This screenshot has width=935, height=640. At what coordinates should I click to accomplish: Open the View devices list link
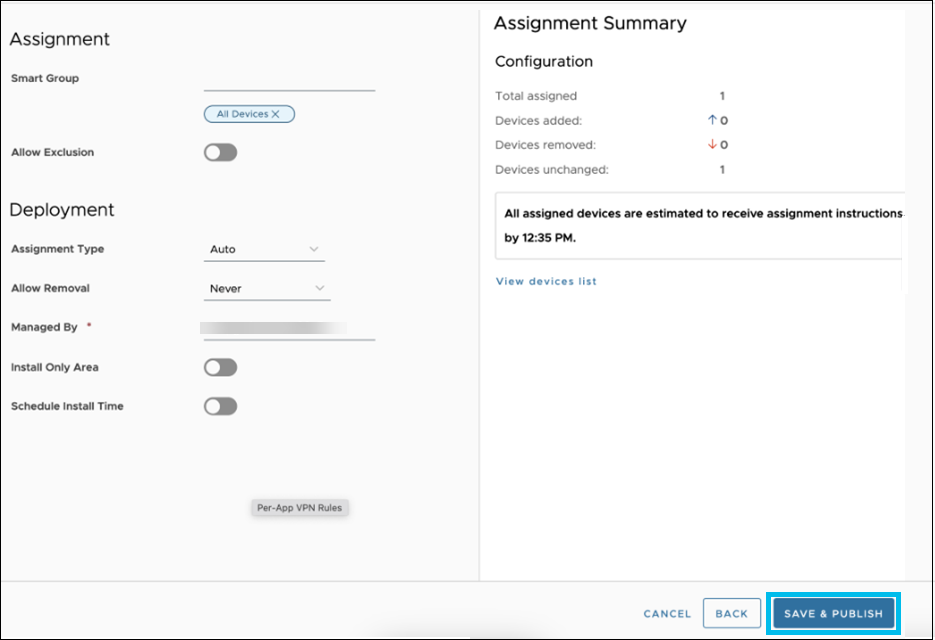click(x=546, y=281)
